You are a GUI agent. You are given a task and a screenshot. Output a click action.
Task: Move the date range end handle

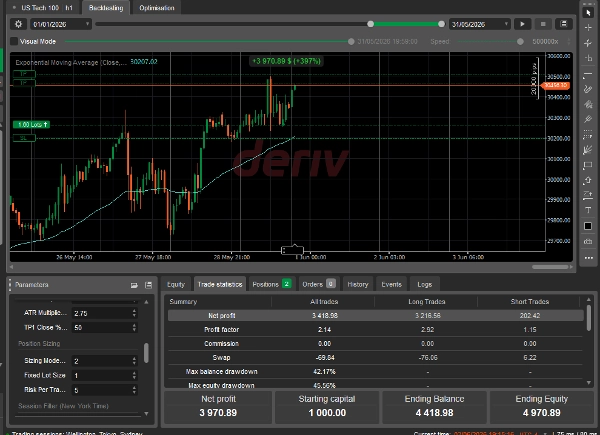(x=441, y=24)
